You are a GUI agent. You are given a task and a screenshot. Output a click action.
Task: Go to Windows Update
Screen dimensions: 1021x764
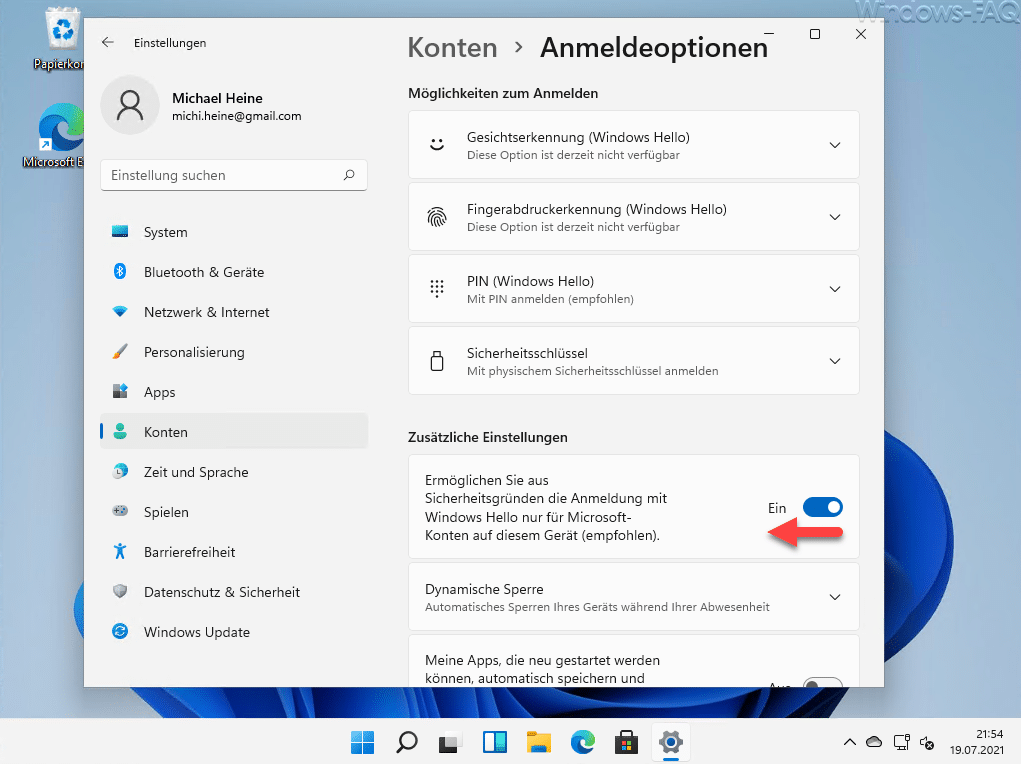(x=234, y=632)
